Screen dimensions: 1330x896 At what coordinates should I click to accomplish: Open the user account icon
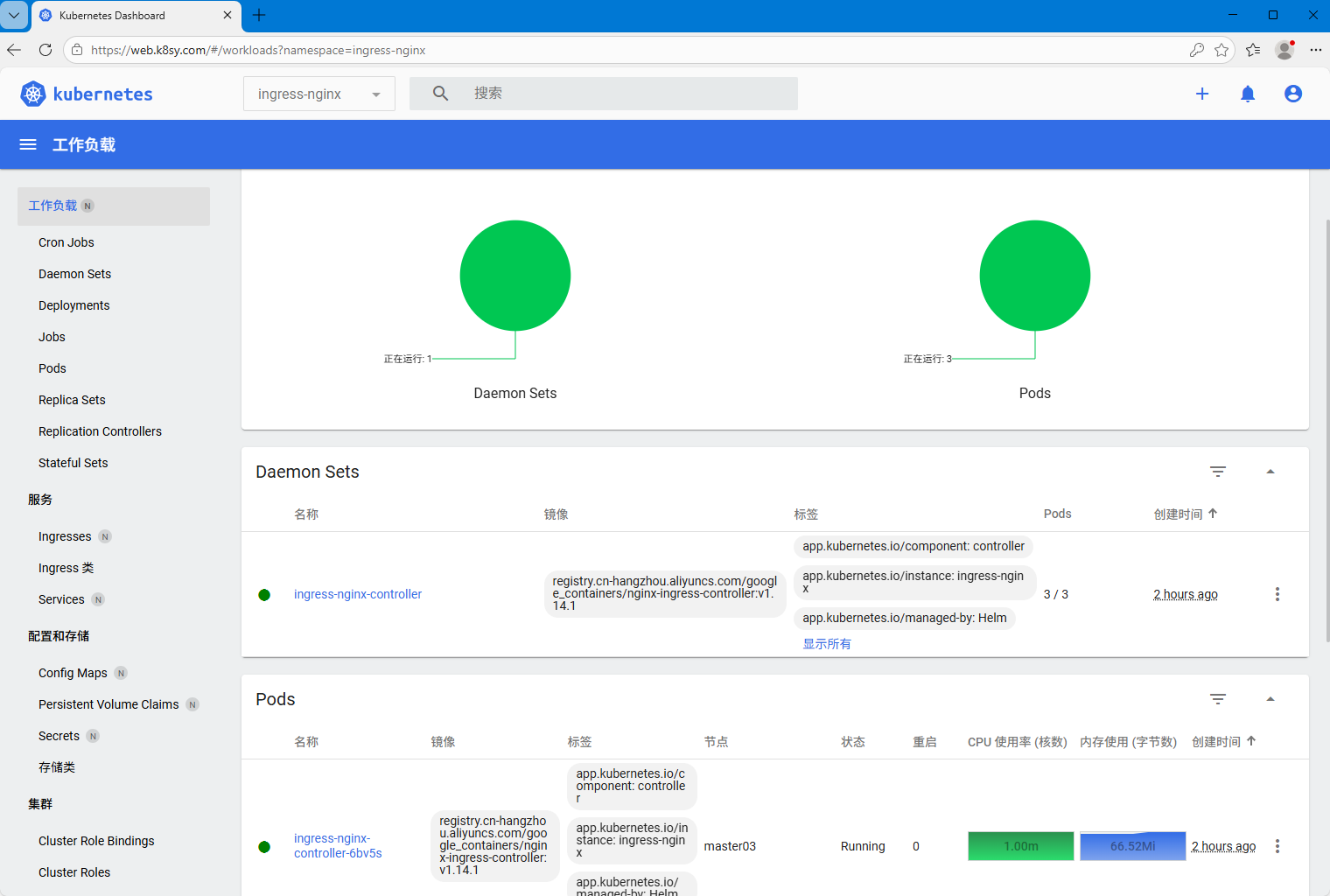coord(1293,94)
